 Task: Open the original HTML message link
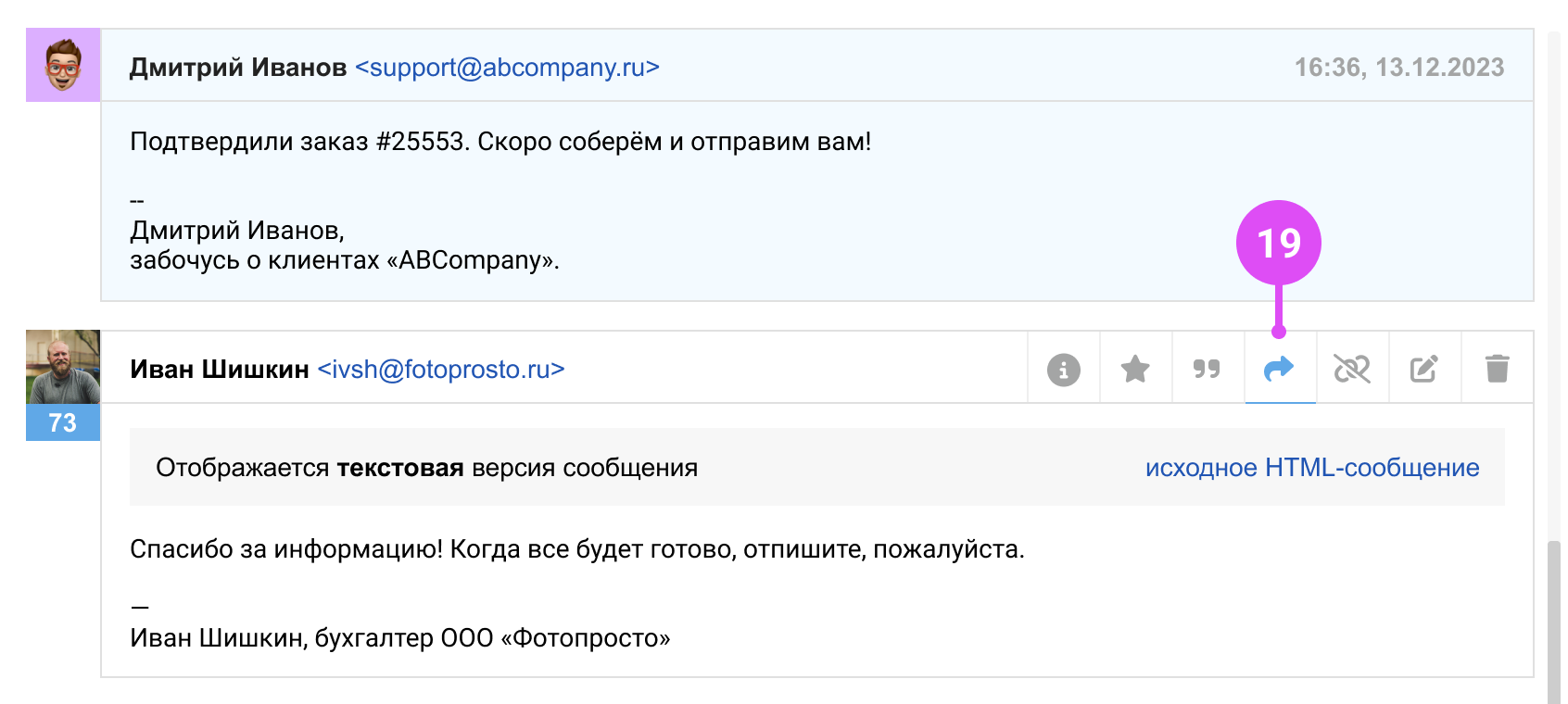1311,468
